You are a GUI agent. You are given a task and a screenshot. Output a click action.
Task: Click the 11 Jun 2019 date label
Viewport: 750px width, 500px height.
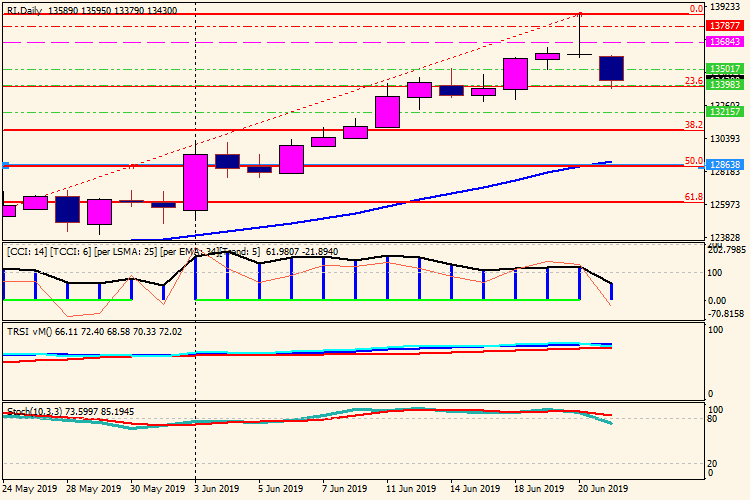[x=410, y=489]
